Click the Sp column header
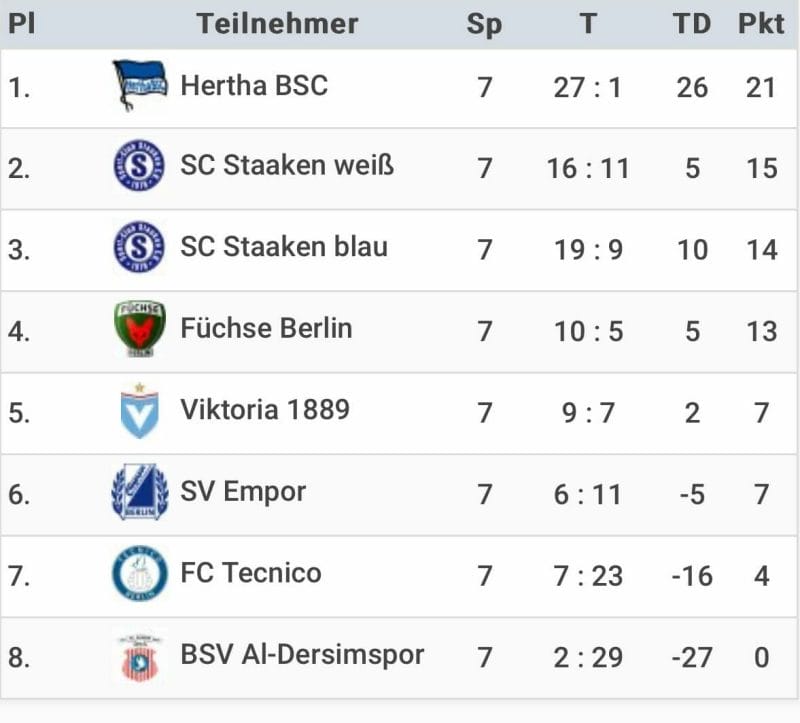800x723 pixels. 484,25
